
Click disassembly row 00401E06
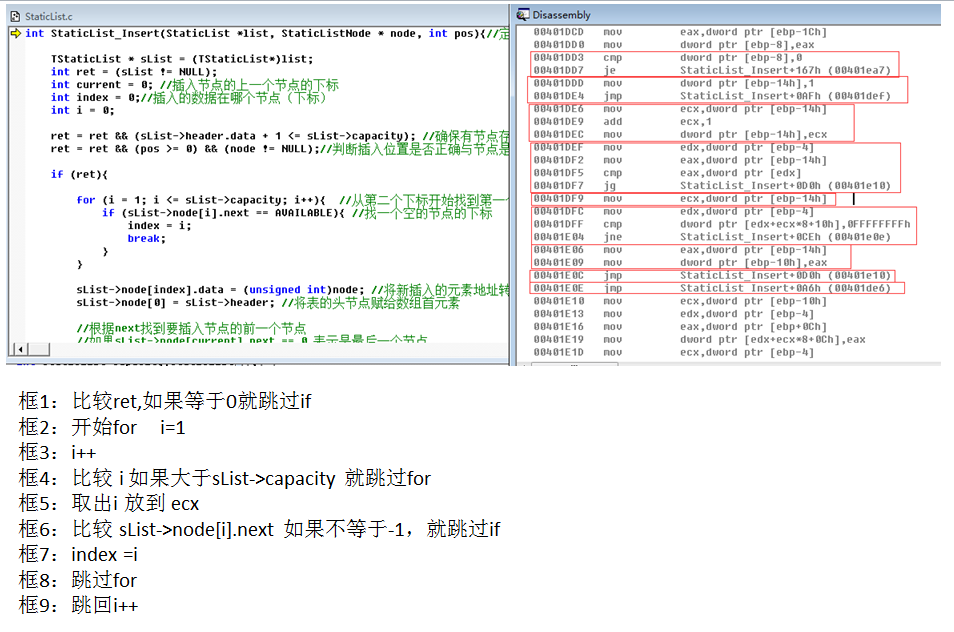(x=680, y=249)
